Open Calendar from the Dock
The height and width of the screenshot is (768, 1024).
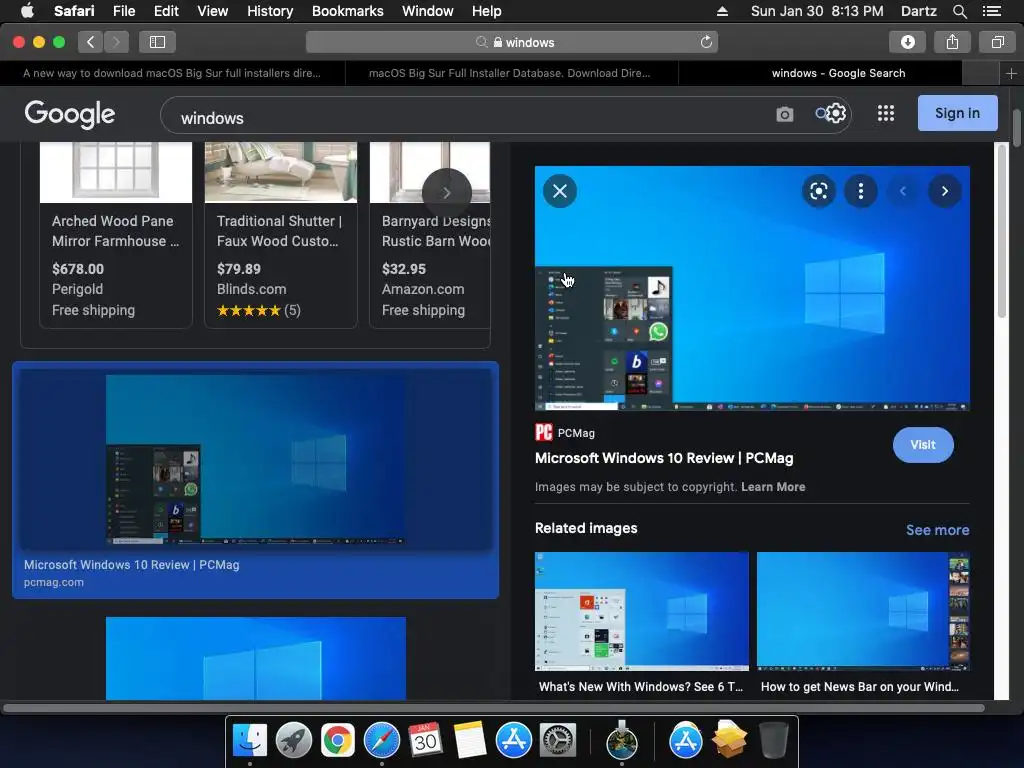pyautogui.click(x=425, y=740)
